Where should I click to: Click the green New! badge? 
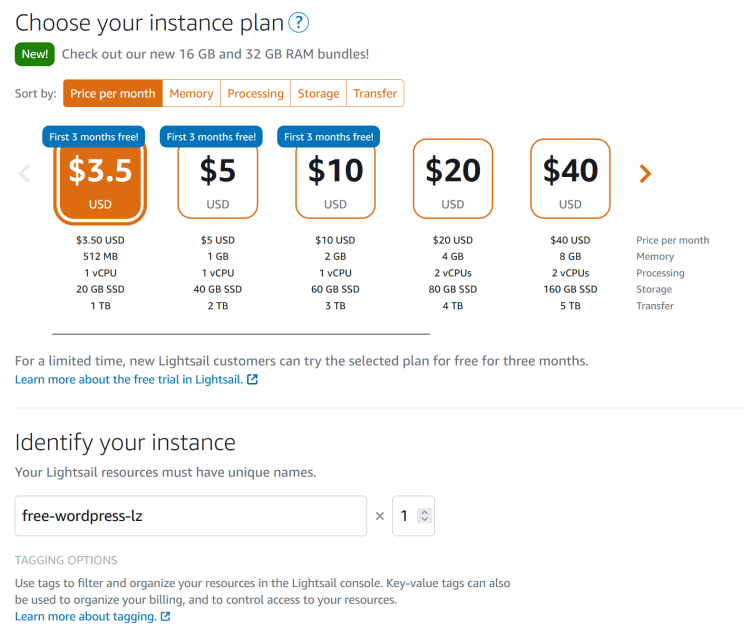point(35,54)
